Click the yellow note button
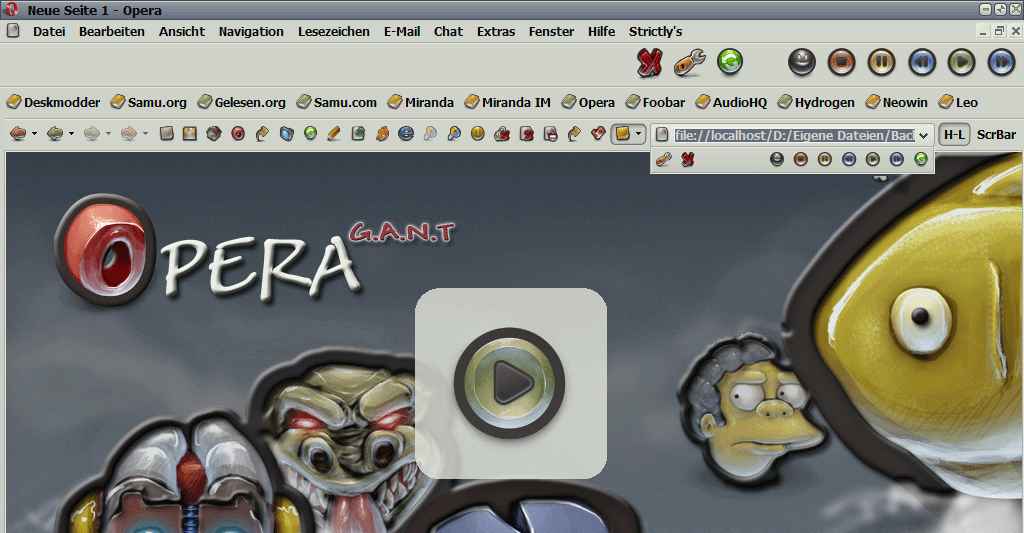The height and width of the screenshot is (533, 1024). (623, 134)
